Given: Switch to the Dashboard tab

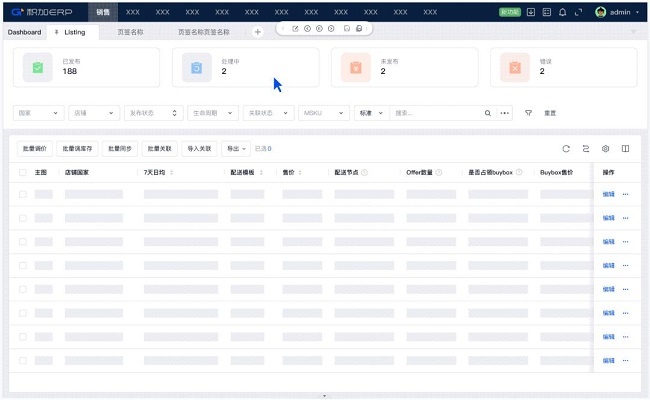Looking at the screenshot, I should 25,32.
